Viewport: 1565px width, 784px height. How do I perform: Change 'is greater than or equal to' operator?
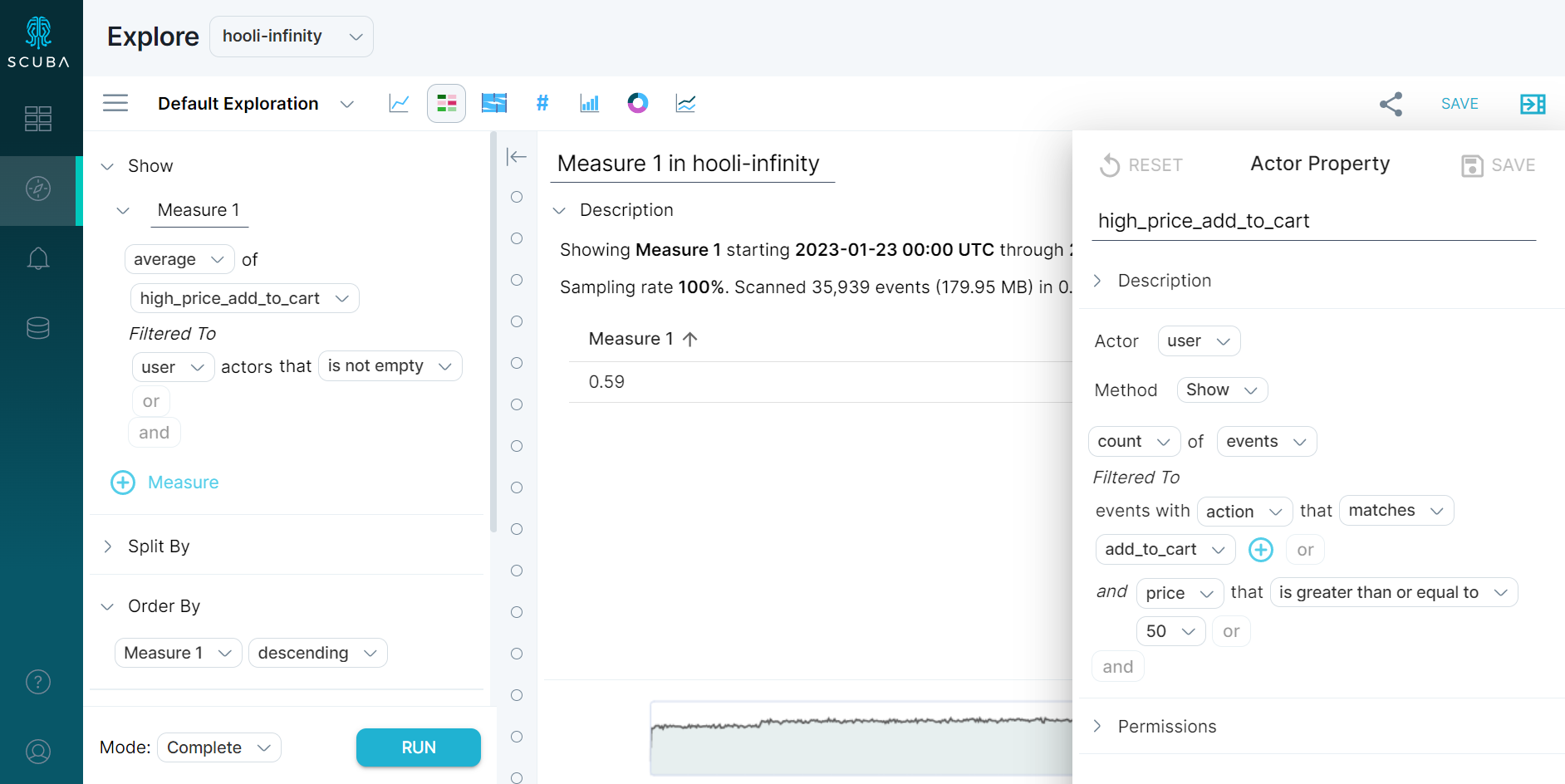click(1394, 592)
